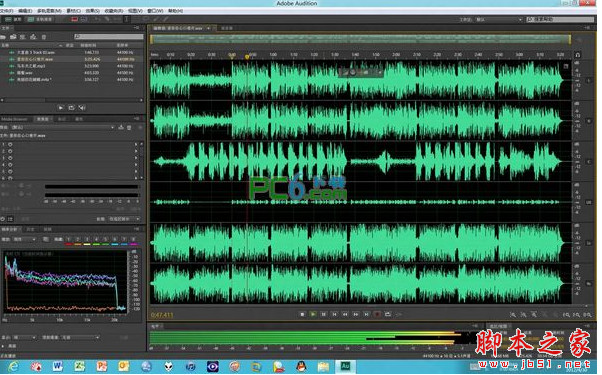Click the red Record button

click(x=378, y=315)
